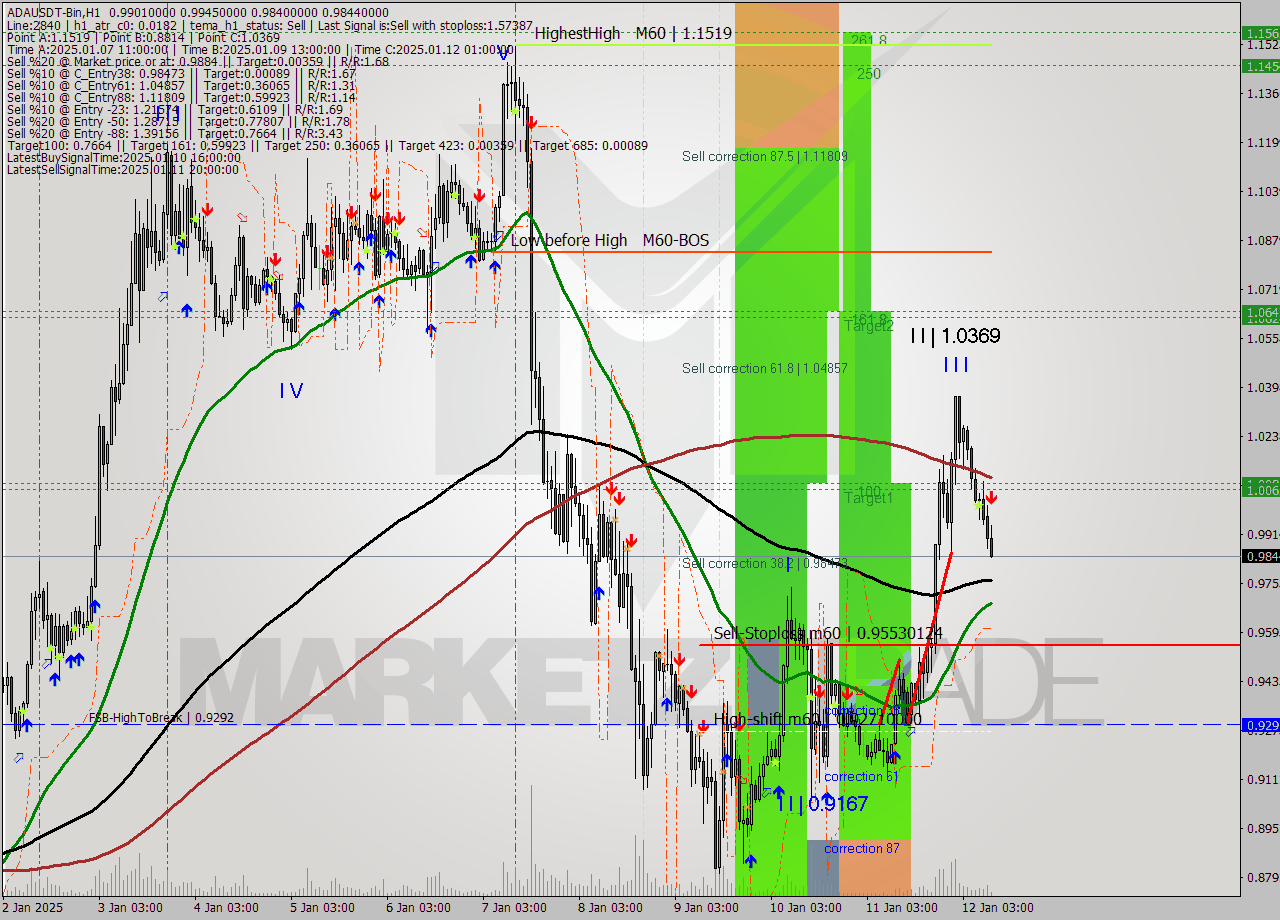Click the 'Target1' label
This screenshot has height=920, width=1280.
[869, 497]
